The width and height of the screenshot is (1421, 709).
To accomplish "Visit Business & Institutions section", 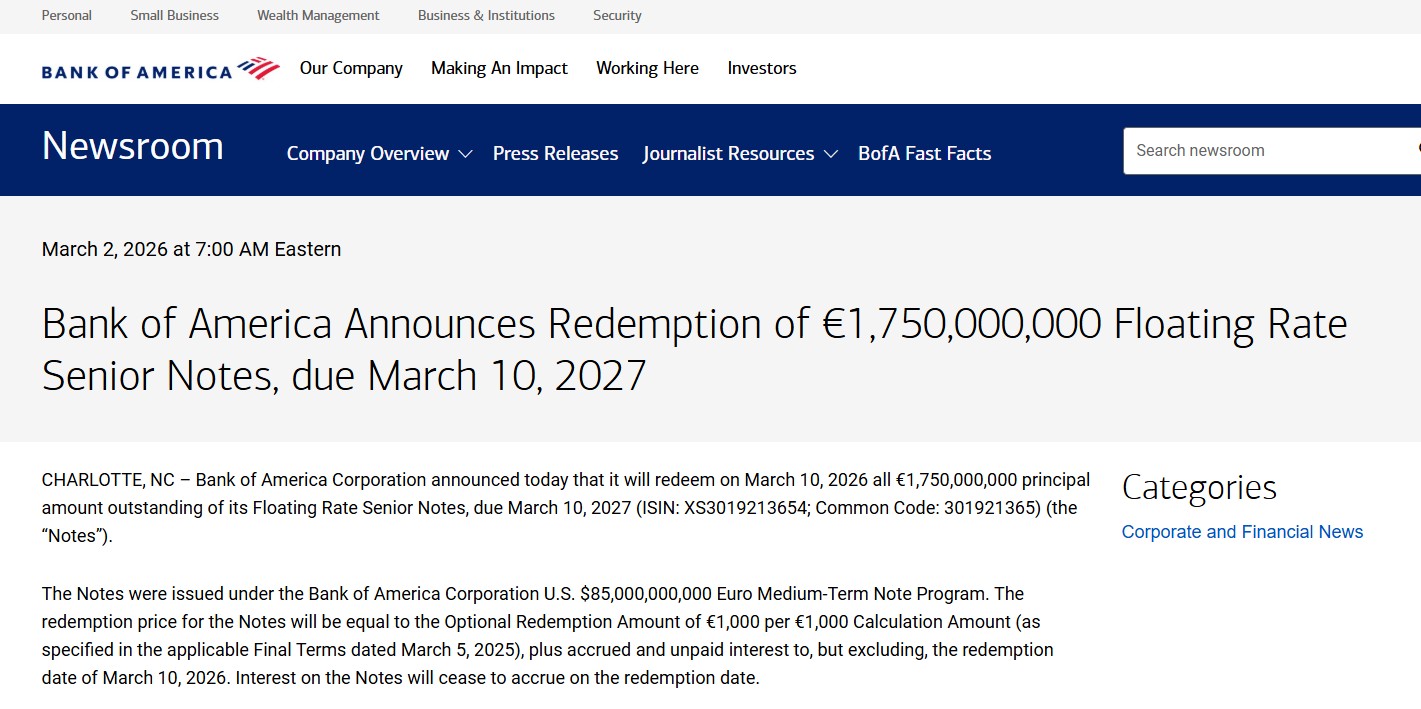I will [486, 16].
